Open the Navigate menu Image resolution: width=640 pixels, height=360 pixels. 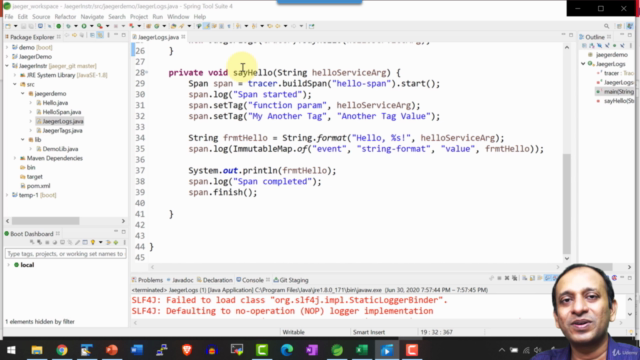92,17
